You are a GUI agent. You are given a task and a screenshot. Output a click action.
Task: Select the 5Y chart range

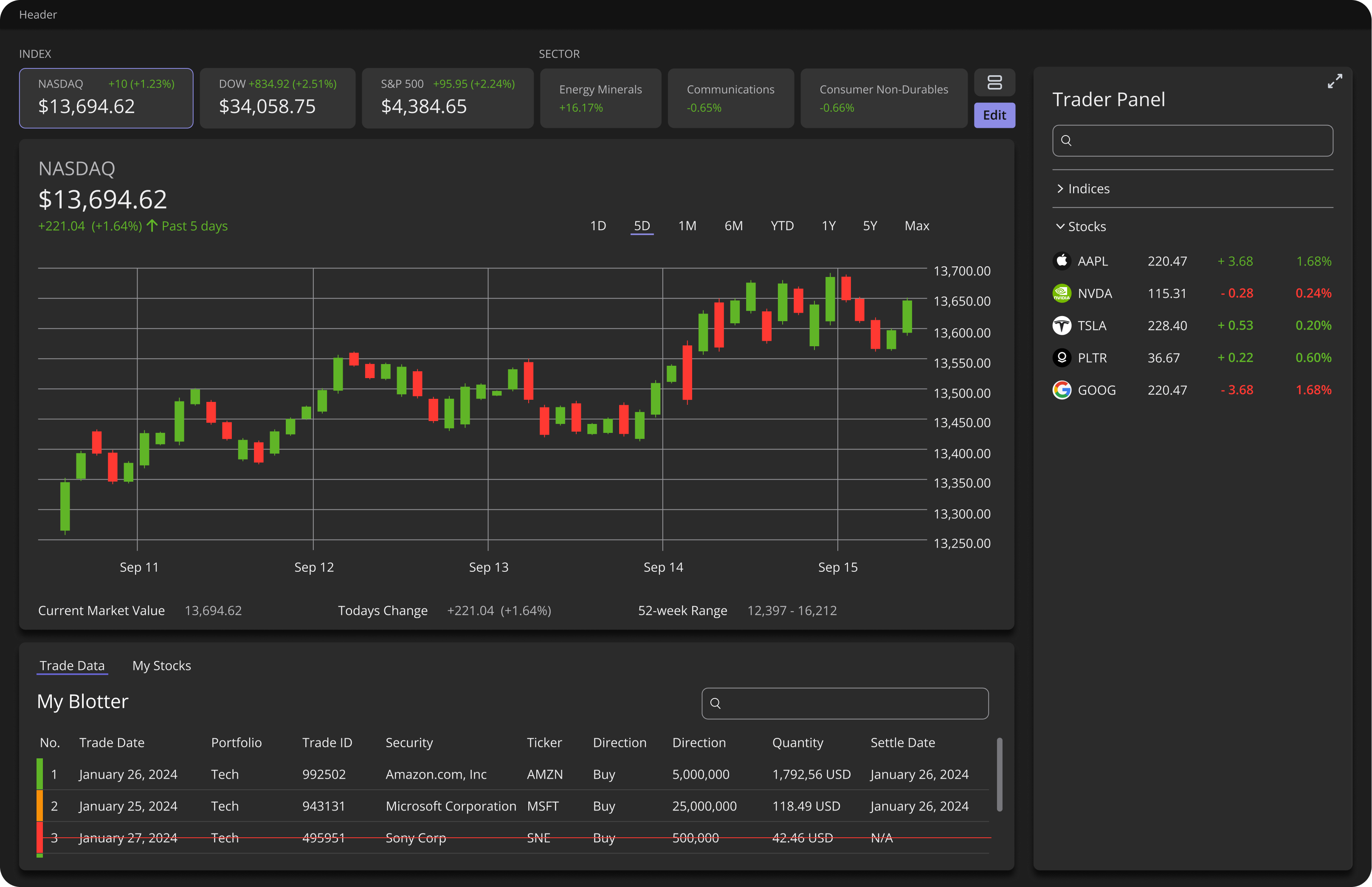click(x=870, y=226)
